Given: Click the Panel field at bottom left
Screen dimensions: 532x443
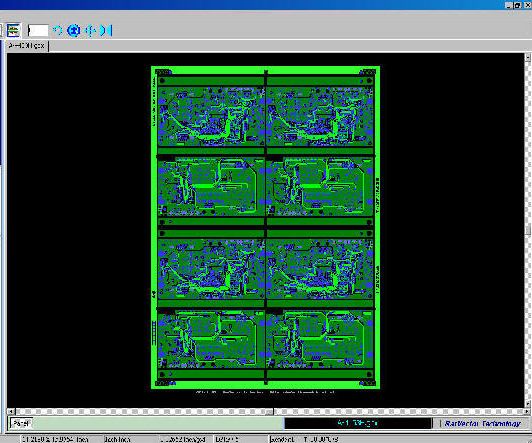Looking at the screenshot, I should 21,423.
